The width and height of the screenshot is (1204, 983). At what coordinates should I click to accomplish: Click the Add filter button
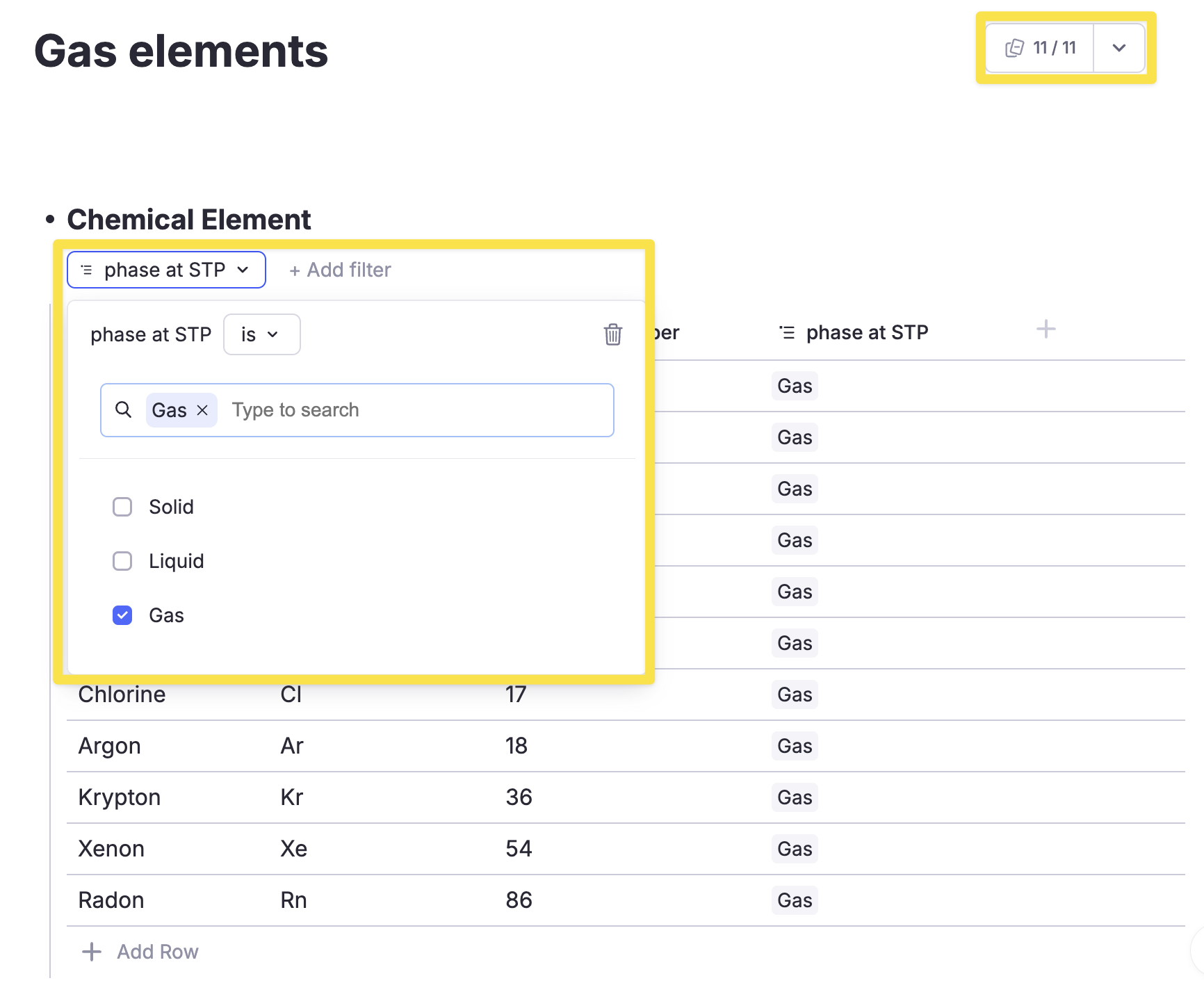pyautogui.click(x=340, y=270)
